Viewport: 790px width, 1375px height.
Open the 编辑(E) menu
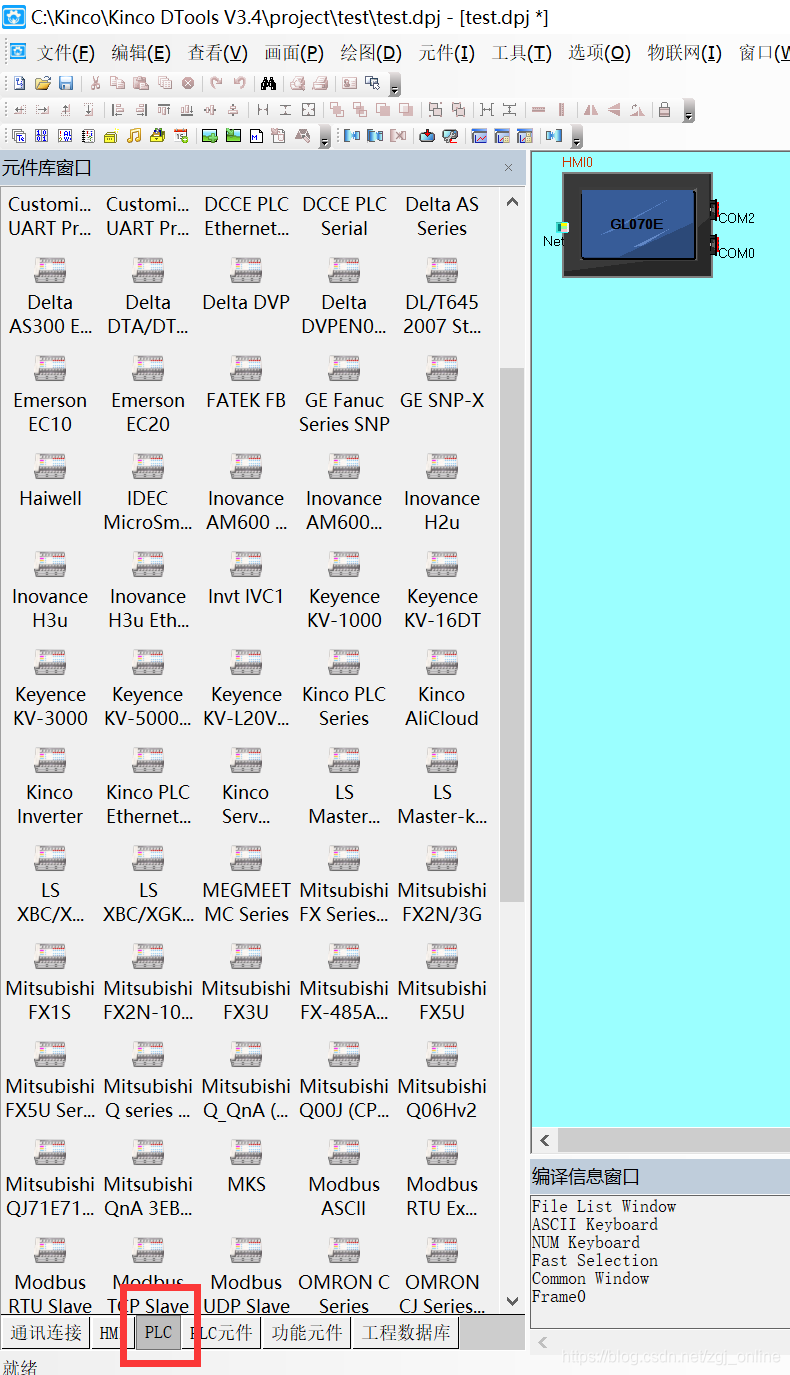[140, 53]
